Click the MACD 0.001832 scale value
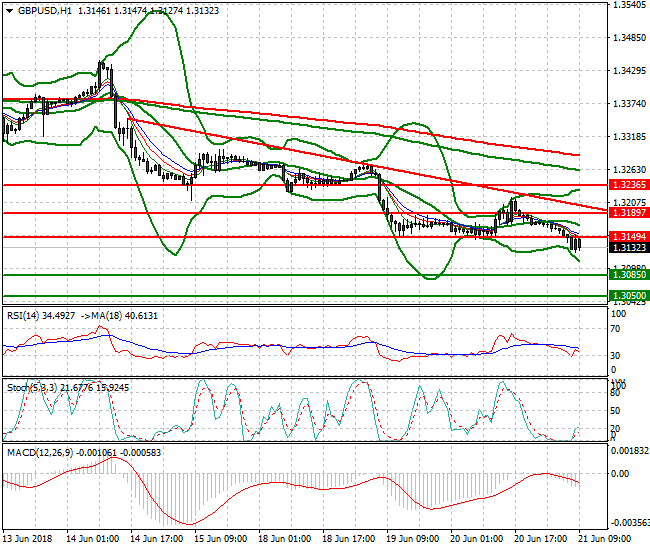 630,451
